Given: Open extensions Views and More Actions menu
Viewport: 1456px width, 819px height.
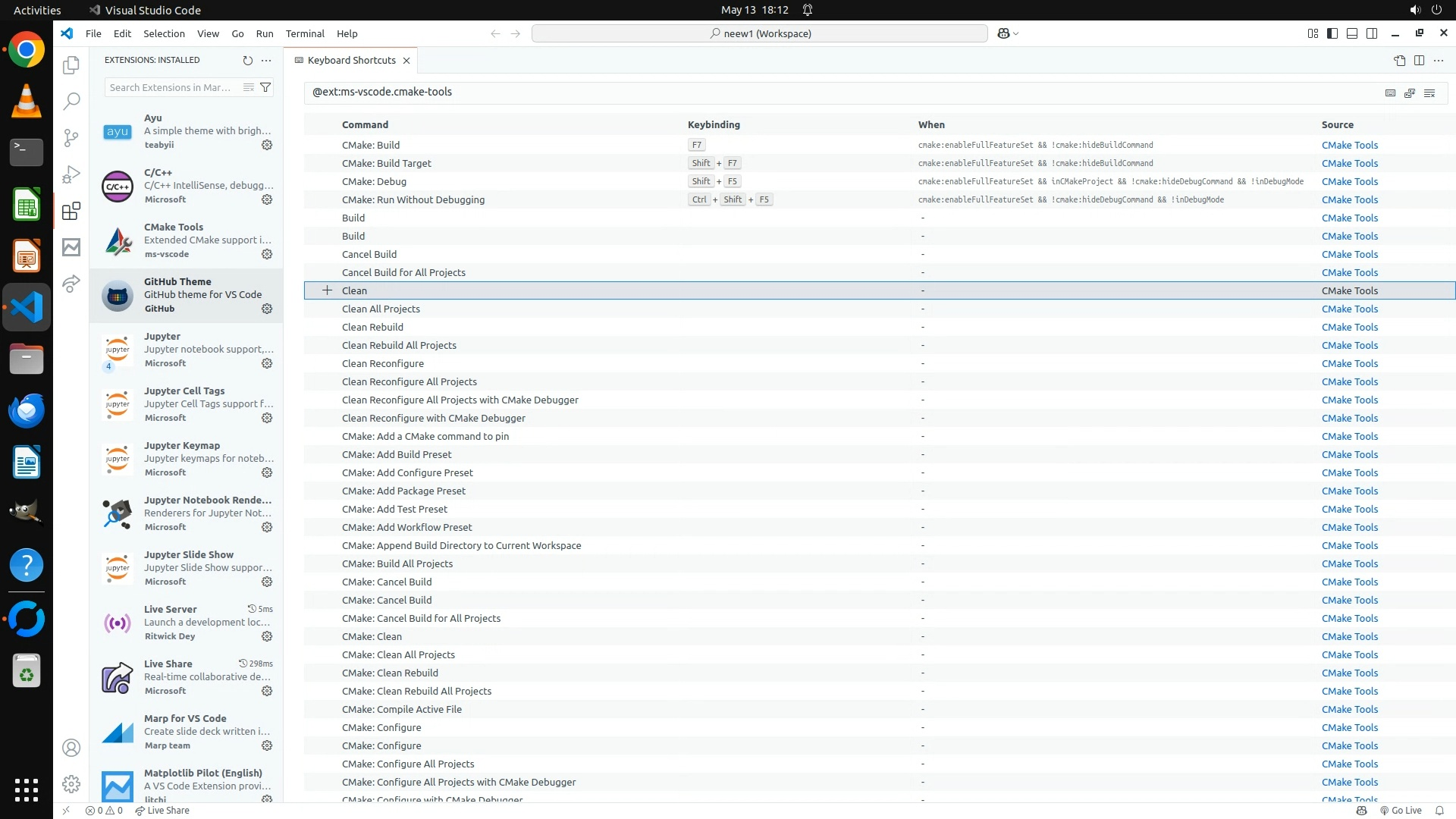Looking at the screenshot, I should (266, 60).
